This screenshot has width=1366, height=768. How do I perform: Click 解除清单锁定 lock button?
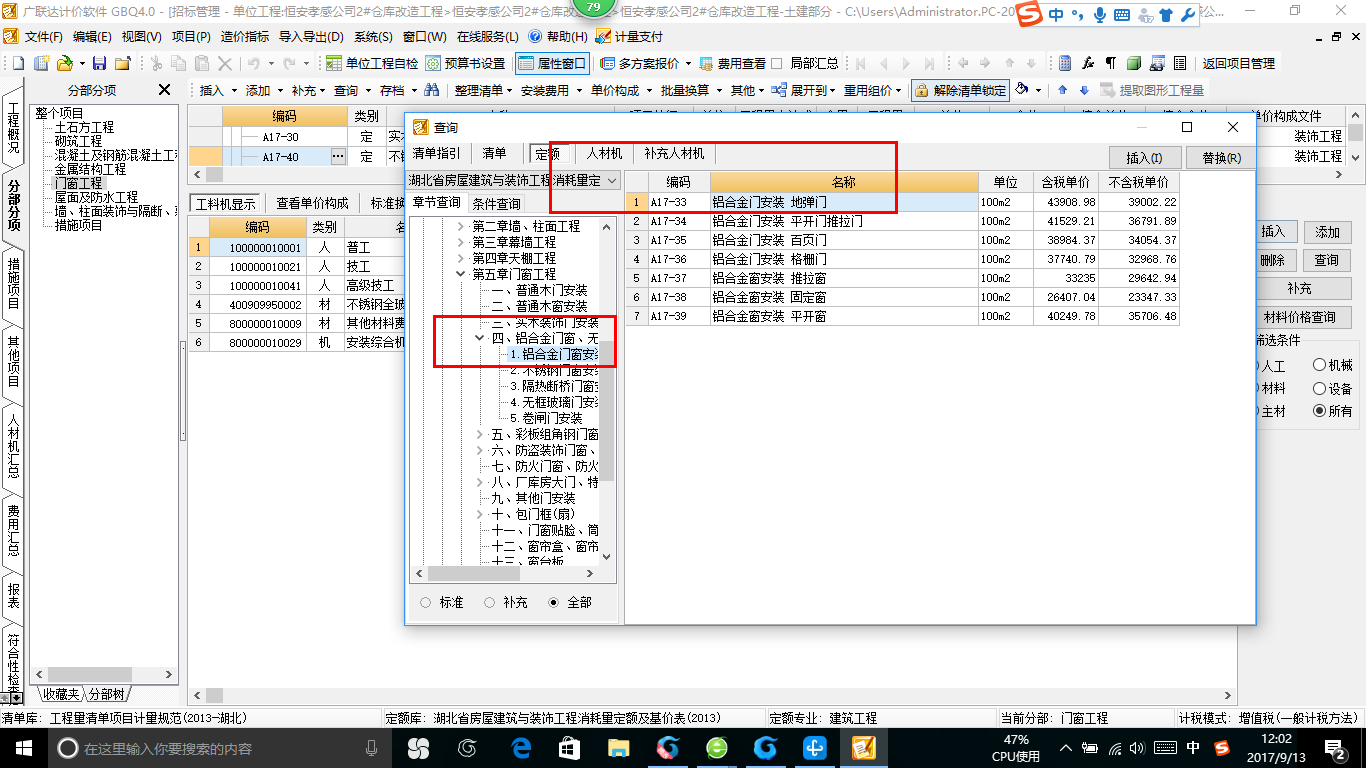(x=960, y=90)
